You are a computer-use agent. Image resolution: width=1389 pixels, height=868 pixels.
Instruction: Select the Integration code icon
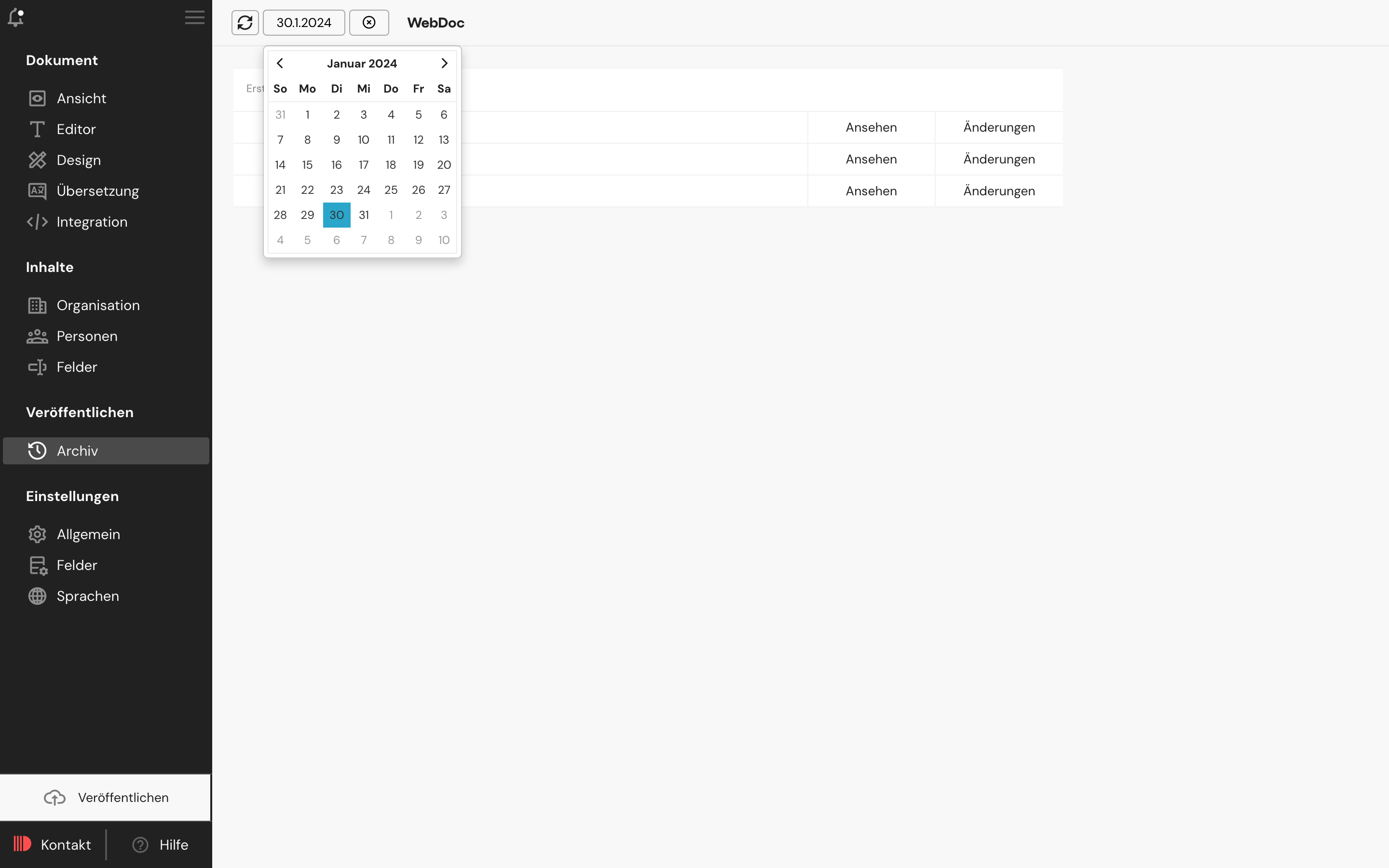pyautogui.click(x=37, y=222)
